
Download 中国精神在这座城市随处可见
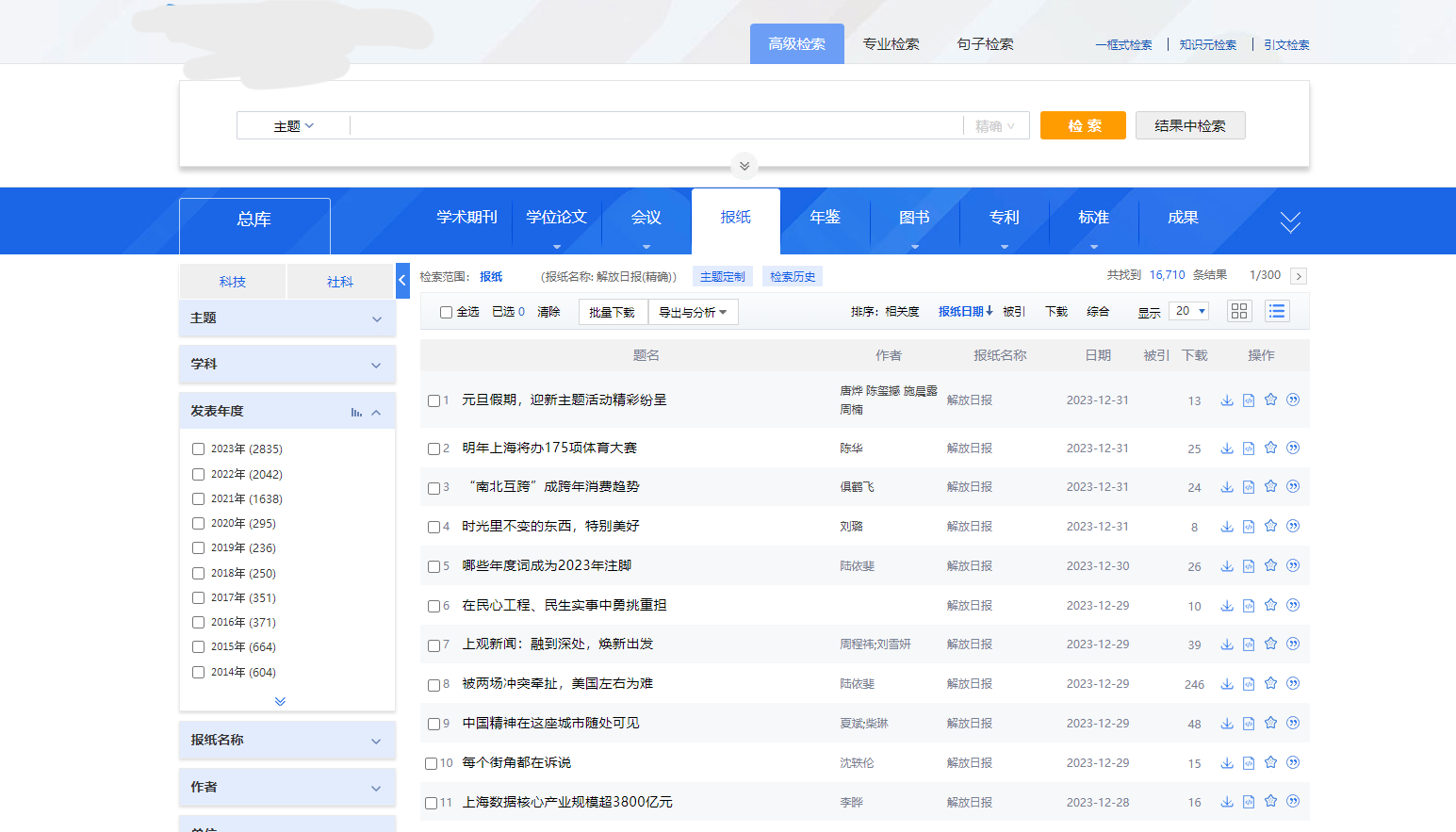pos(1227,723)
